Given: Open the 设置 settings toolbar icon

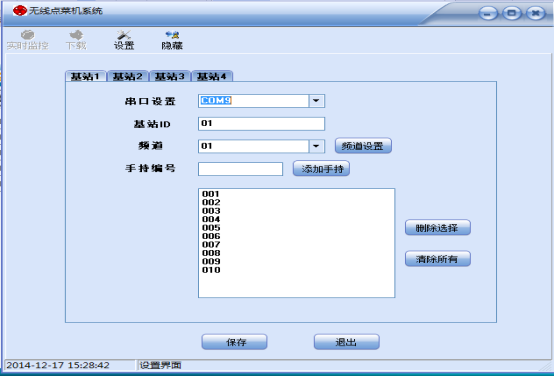Looking at the screenshot, I should point(124,40).
